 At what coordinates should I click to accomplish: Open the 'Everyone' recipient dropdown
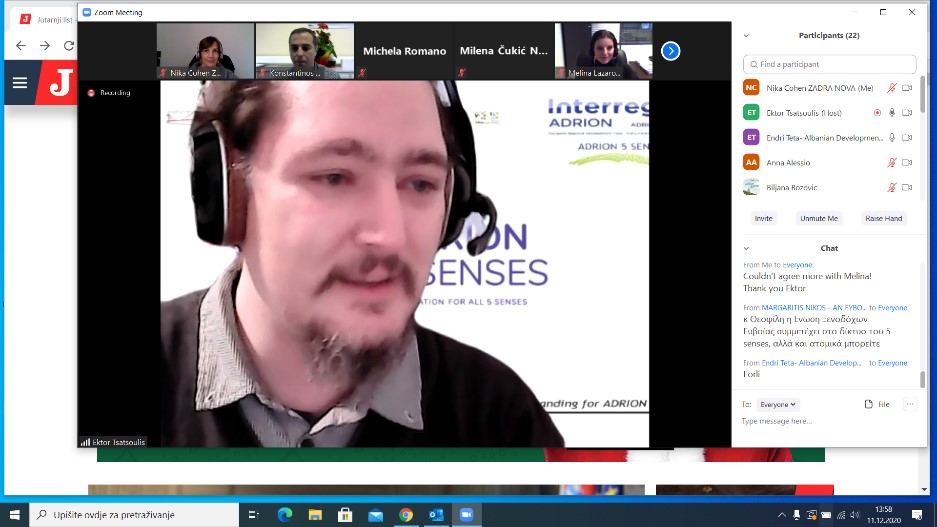coord(778,404)
